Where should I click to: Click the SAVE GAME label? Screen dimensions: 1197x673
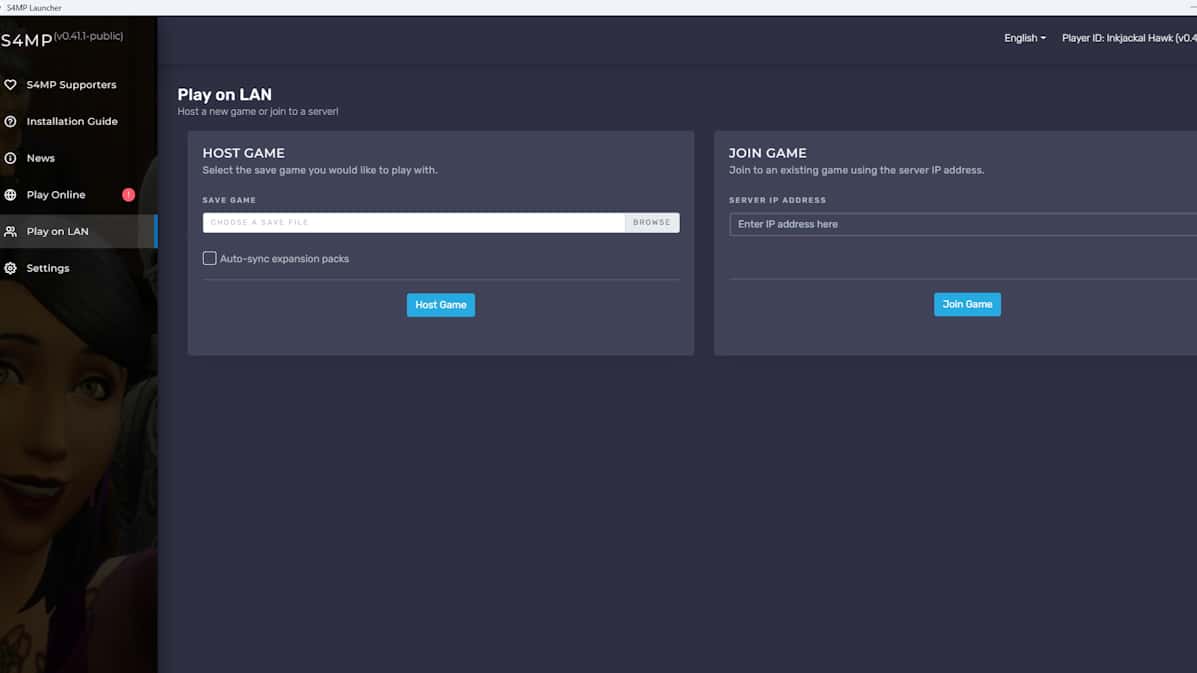[x=229, y=200]
